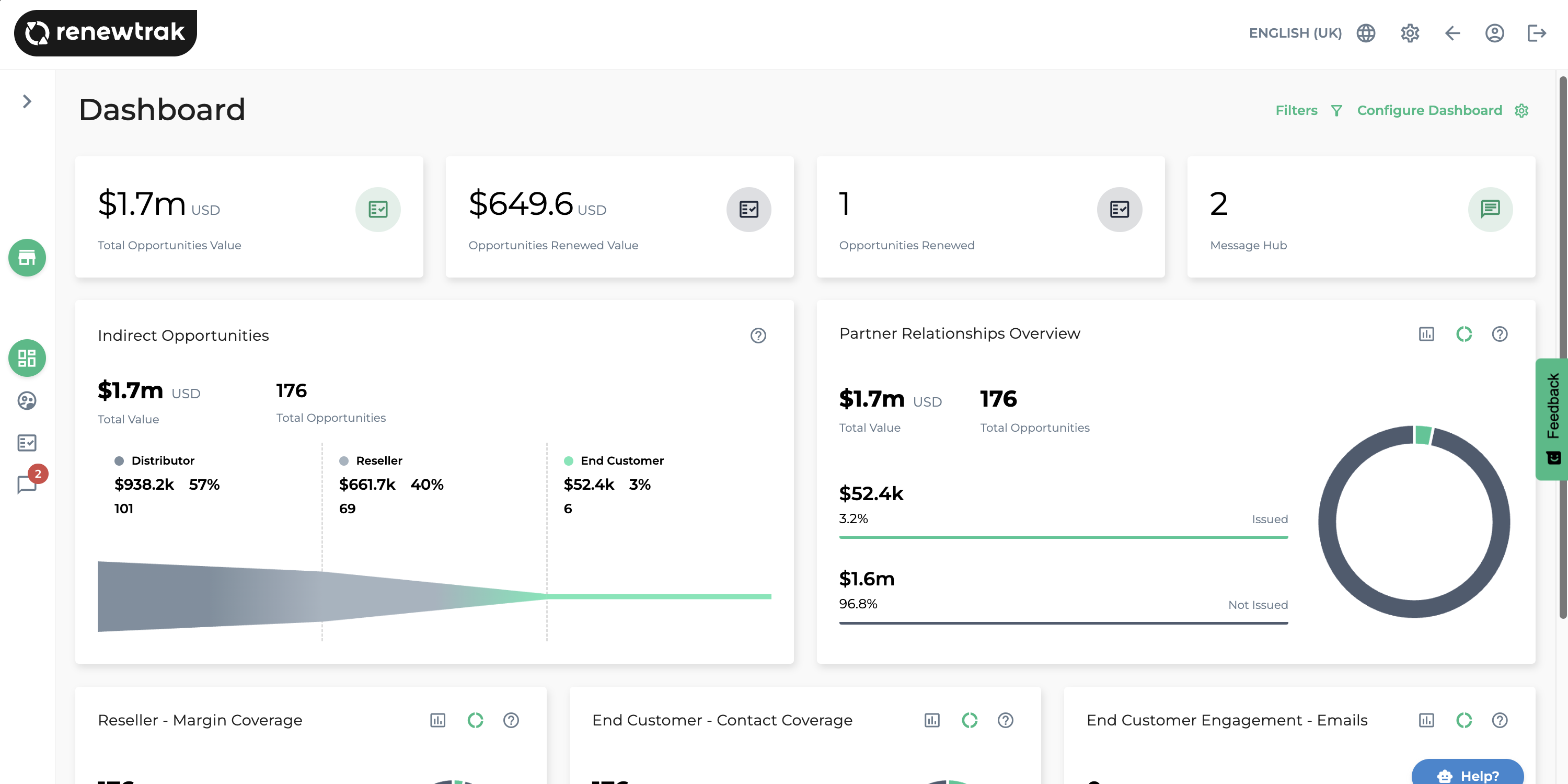Image resolution: width=1568 pixels, height=784 pixels.
Task: Click the green Issued segment of donut chart
Action: point(1423,435)
